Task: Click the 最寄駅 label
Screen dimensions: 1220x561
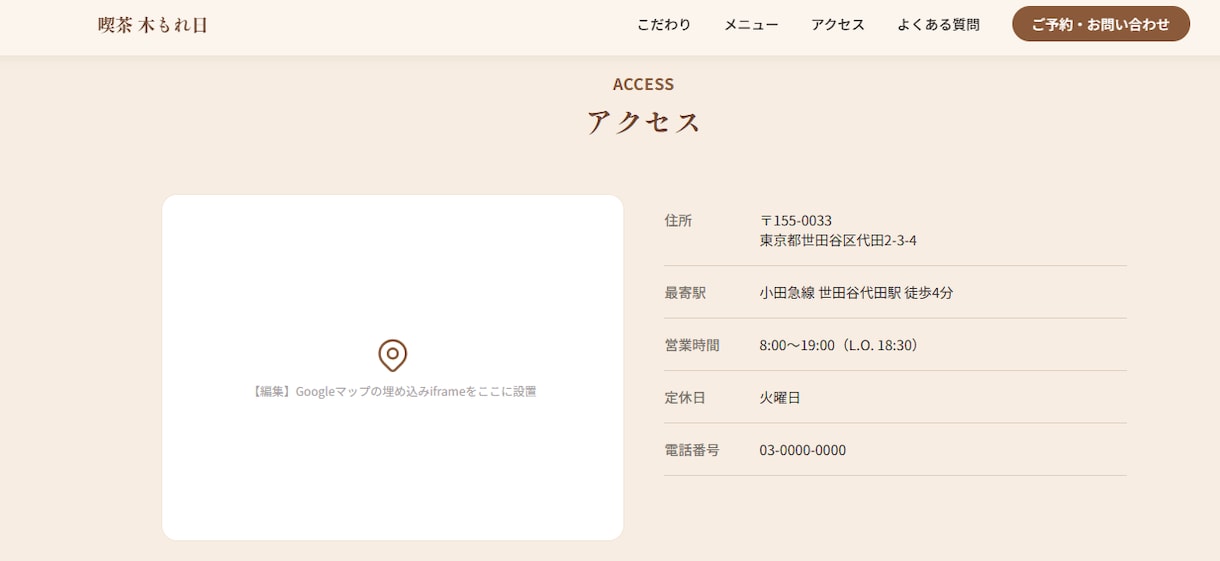Action: (685, 293)
